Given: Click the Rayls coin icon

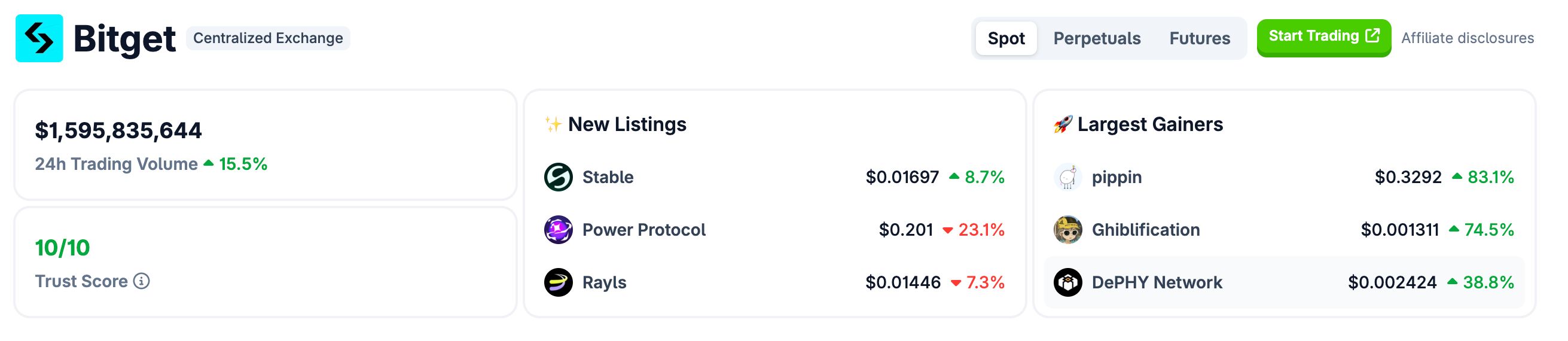Looking at the screenshot, I should click(558, 282).
